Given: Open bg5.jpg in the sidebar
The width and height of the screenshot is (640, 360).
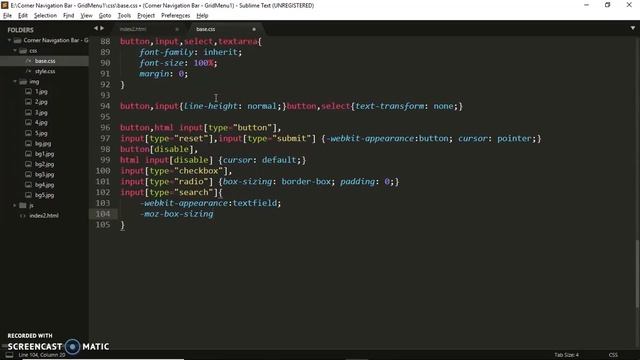Looking at the screenshot, I should [x=44, y=195].
